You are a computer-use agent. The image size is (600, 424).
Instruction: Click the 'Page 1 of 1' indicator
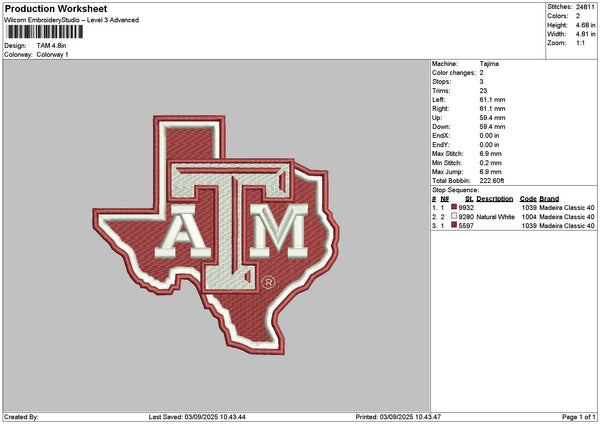click(x=579, y=417)
